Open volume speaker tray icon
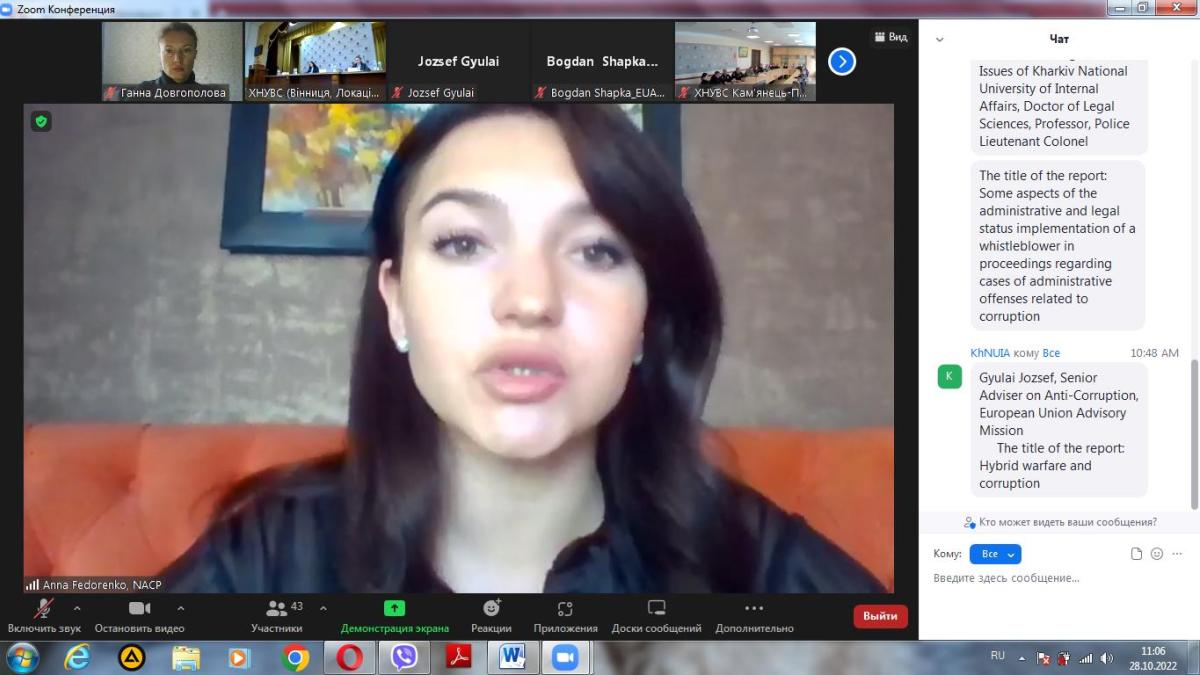The width and height of the screenshot is (1200, 675). click(1107, 658)
